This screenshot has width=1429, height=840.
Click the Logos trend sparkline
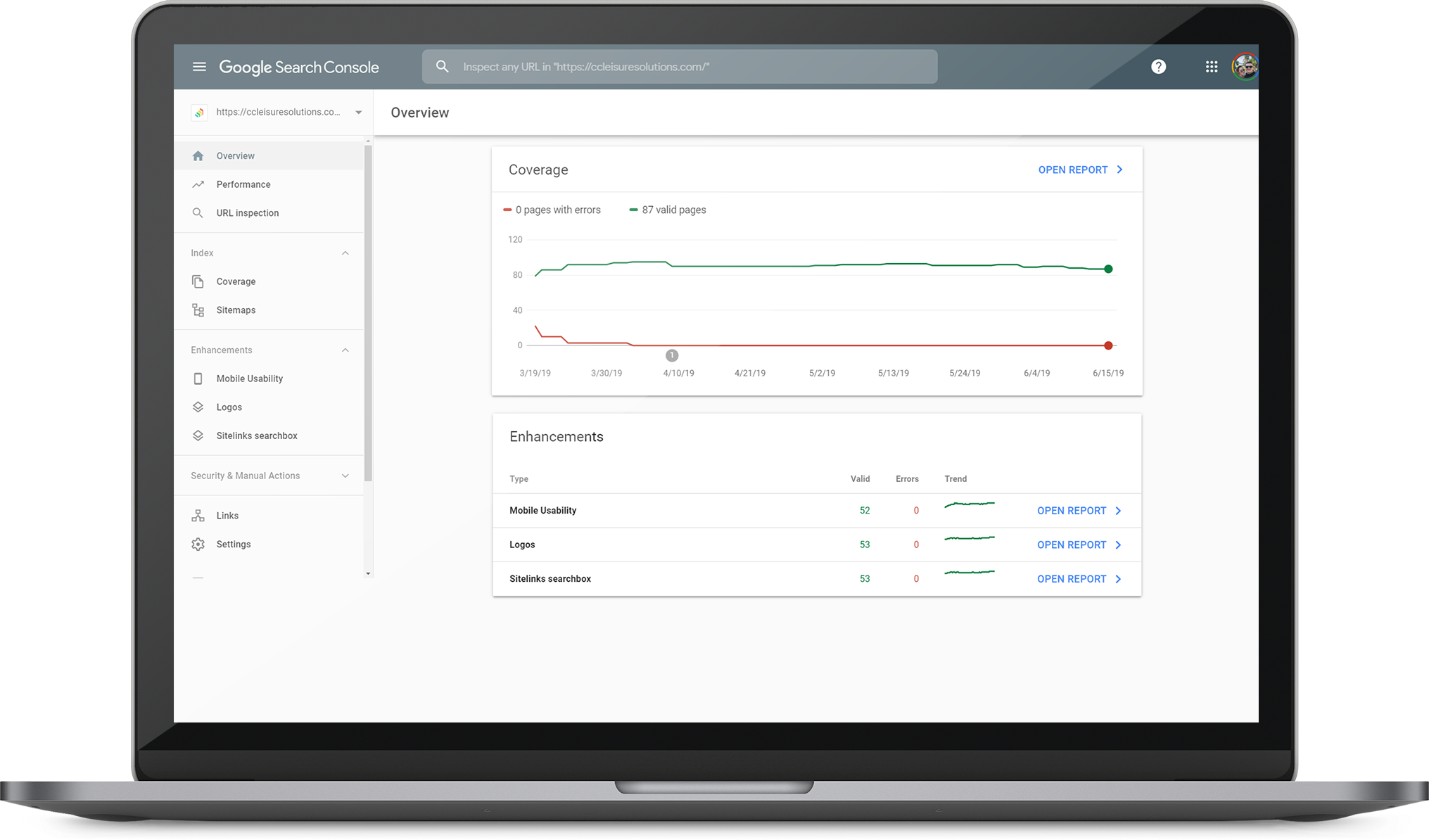[x=970, y=539]
